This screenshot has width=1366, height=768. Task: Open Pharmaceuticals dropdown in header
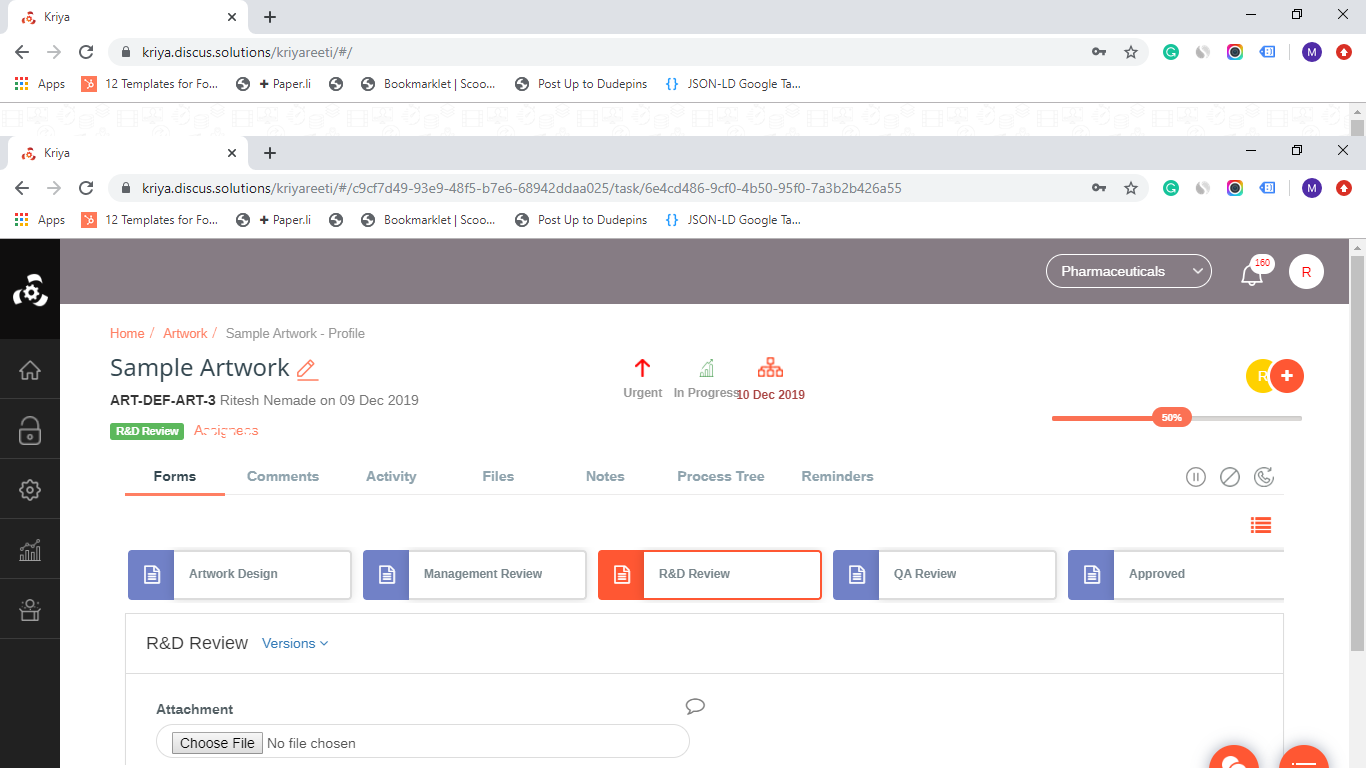click(1129, 271)
